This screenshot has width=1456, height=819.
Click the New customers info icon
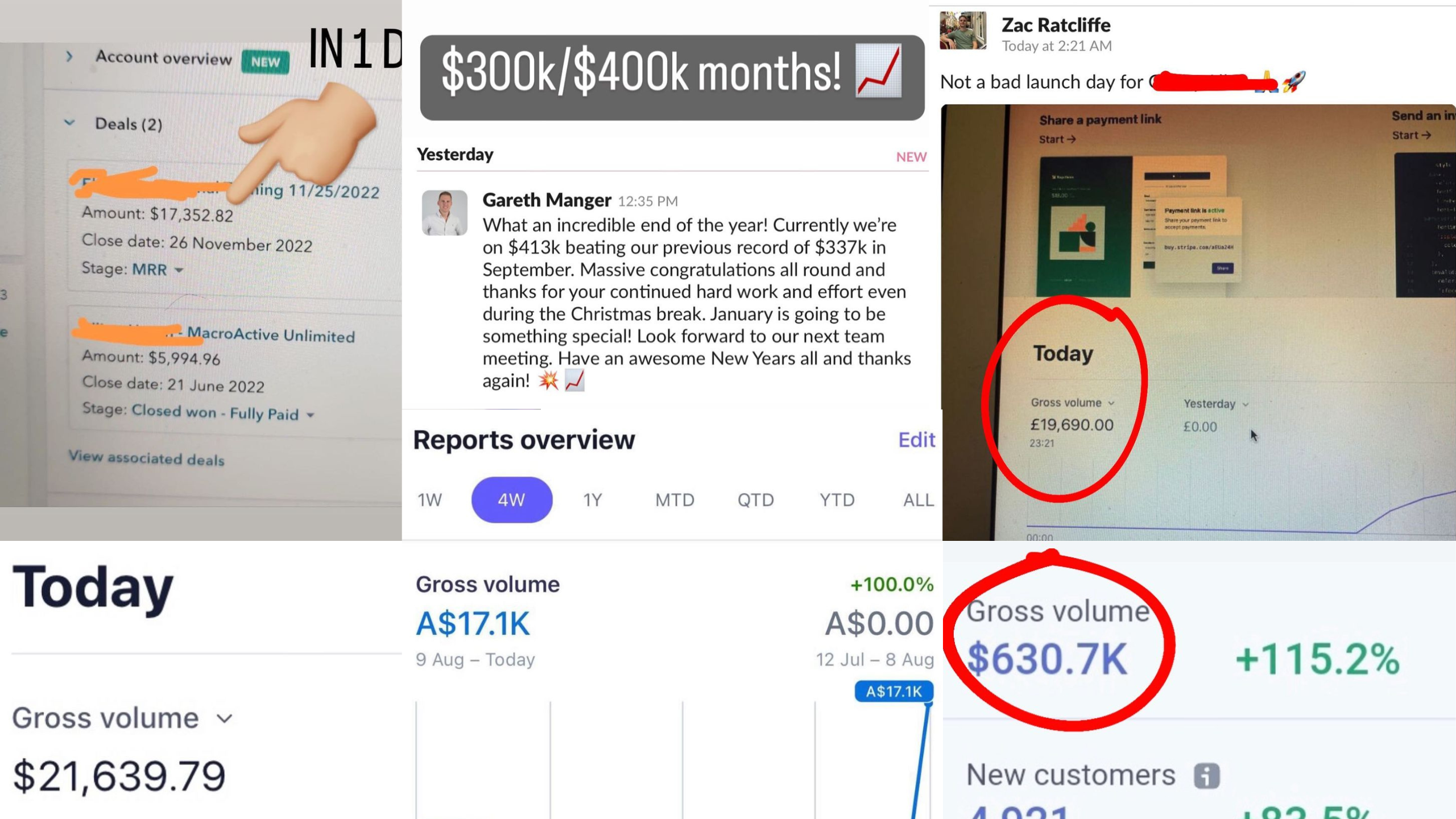[1206, 776]
